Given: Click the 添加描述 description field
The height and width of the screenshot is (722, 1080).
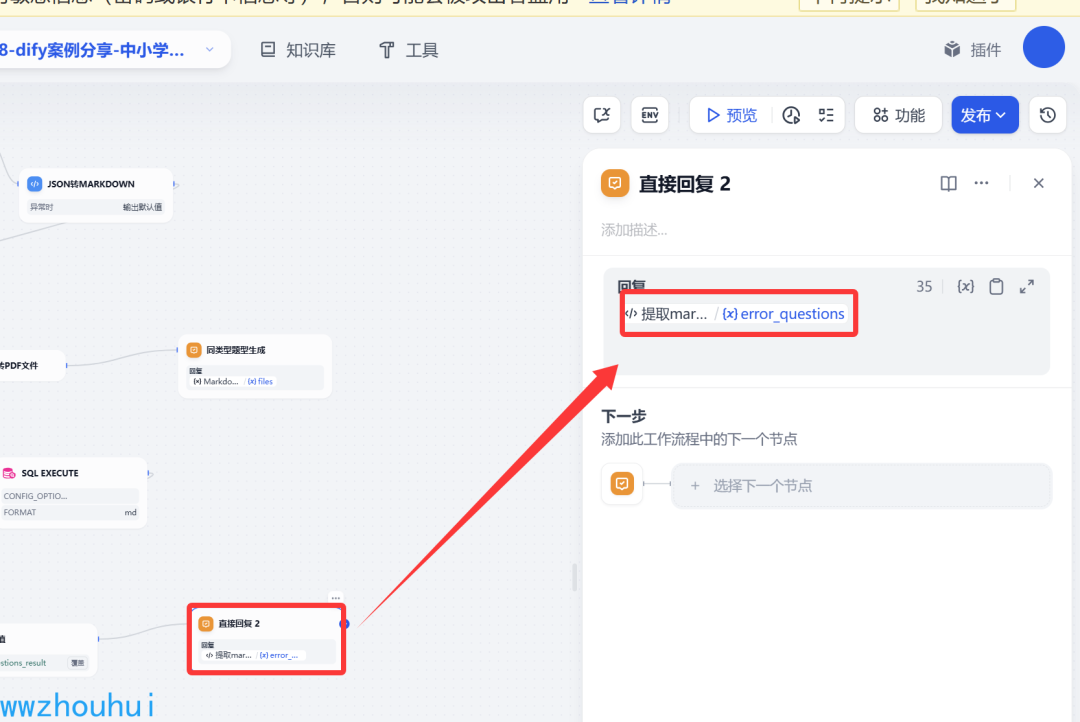Looking at the screenshot, I should point(634,230).
